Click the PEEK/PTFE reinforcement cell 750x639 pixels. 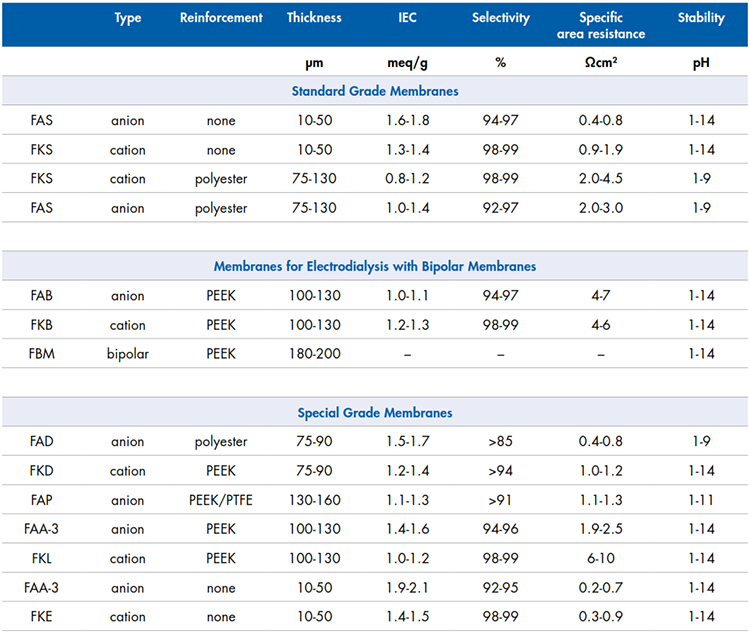tap(221, 499)
